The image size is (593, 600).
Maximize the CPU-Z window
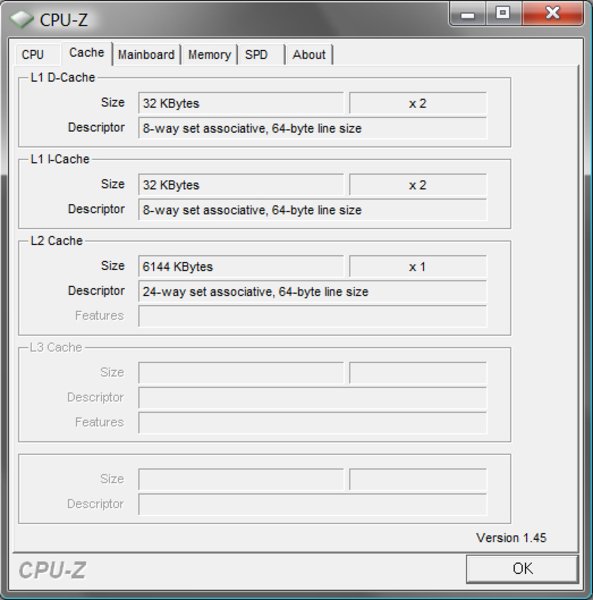[503, 13]
